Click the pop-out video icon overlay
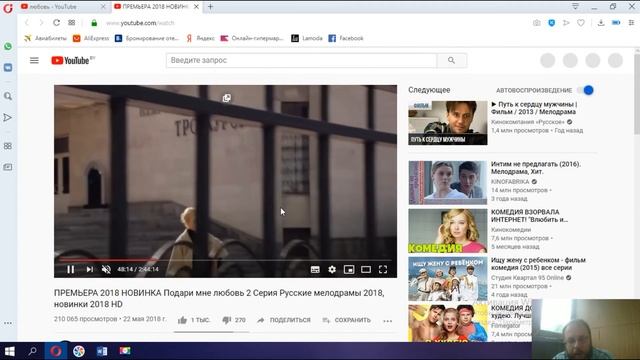The image size is (640, 360). point(227,98)
